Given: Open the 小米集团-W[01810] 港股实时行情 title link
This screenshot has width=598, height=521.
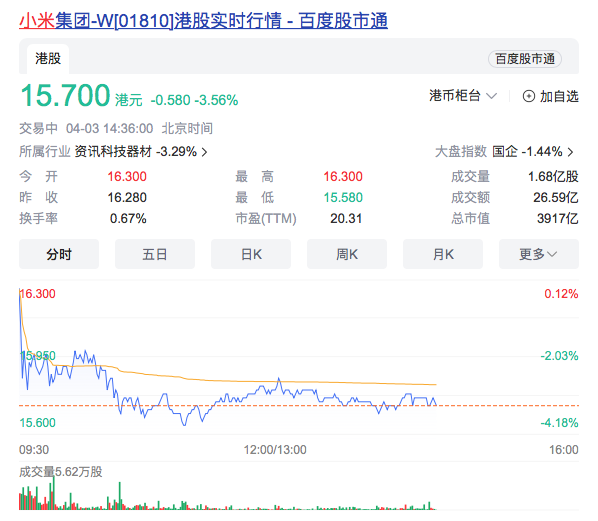Looking at the screenshot, I should [203, 21].
